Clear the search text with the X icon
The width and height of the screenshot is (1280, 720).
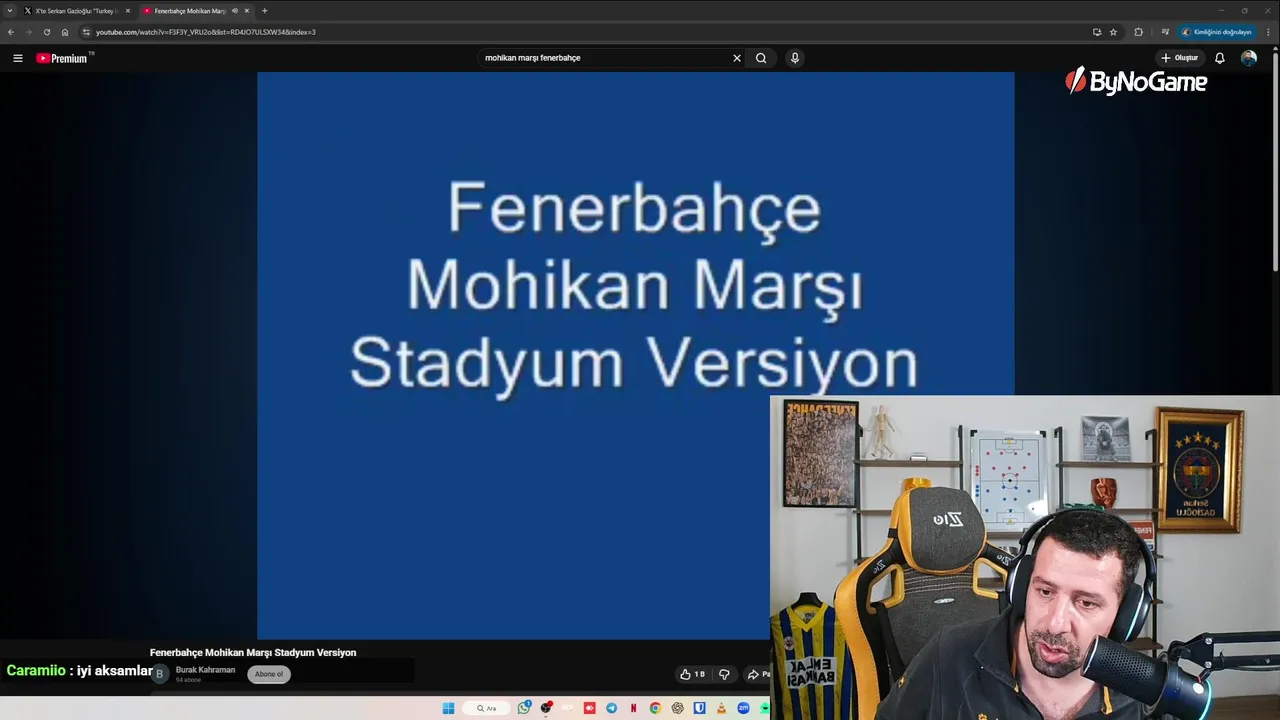tap(737, 58)
